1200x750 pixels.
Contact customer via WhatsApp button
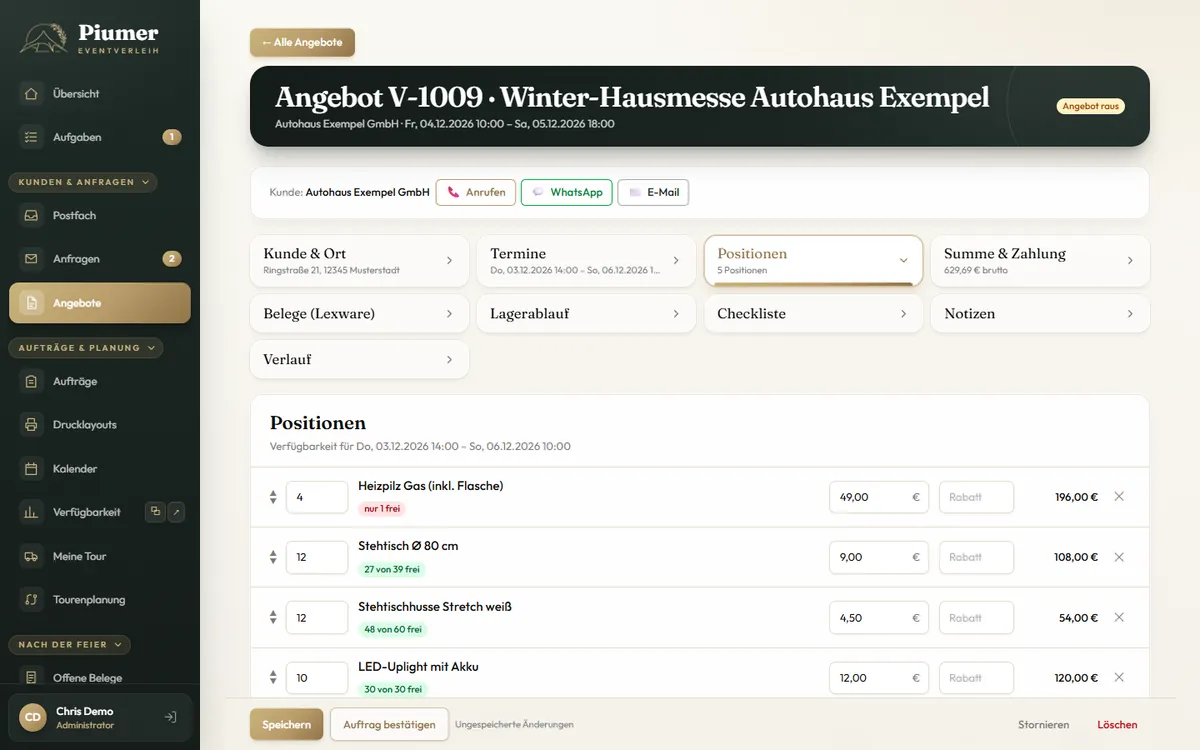coord(567,192)
